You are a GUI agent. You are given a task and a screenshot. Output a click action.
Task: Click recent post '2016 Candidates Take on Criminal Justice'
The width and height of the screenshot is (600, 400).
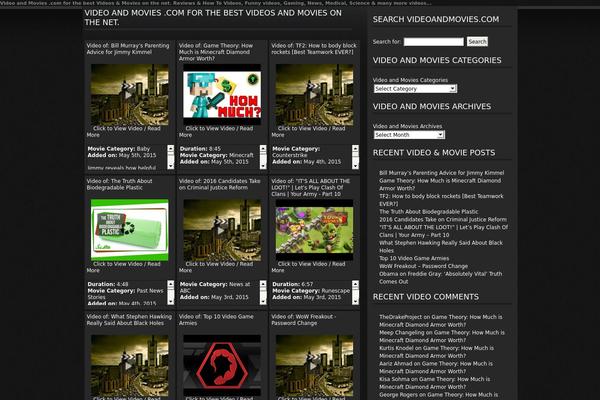[443, 219]
